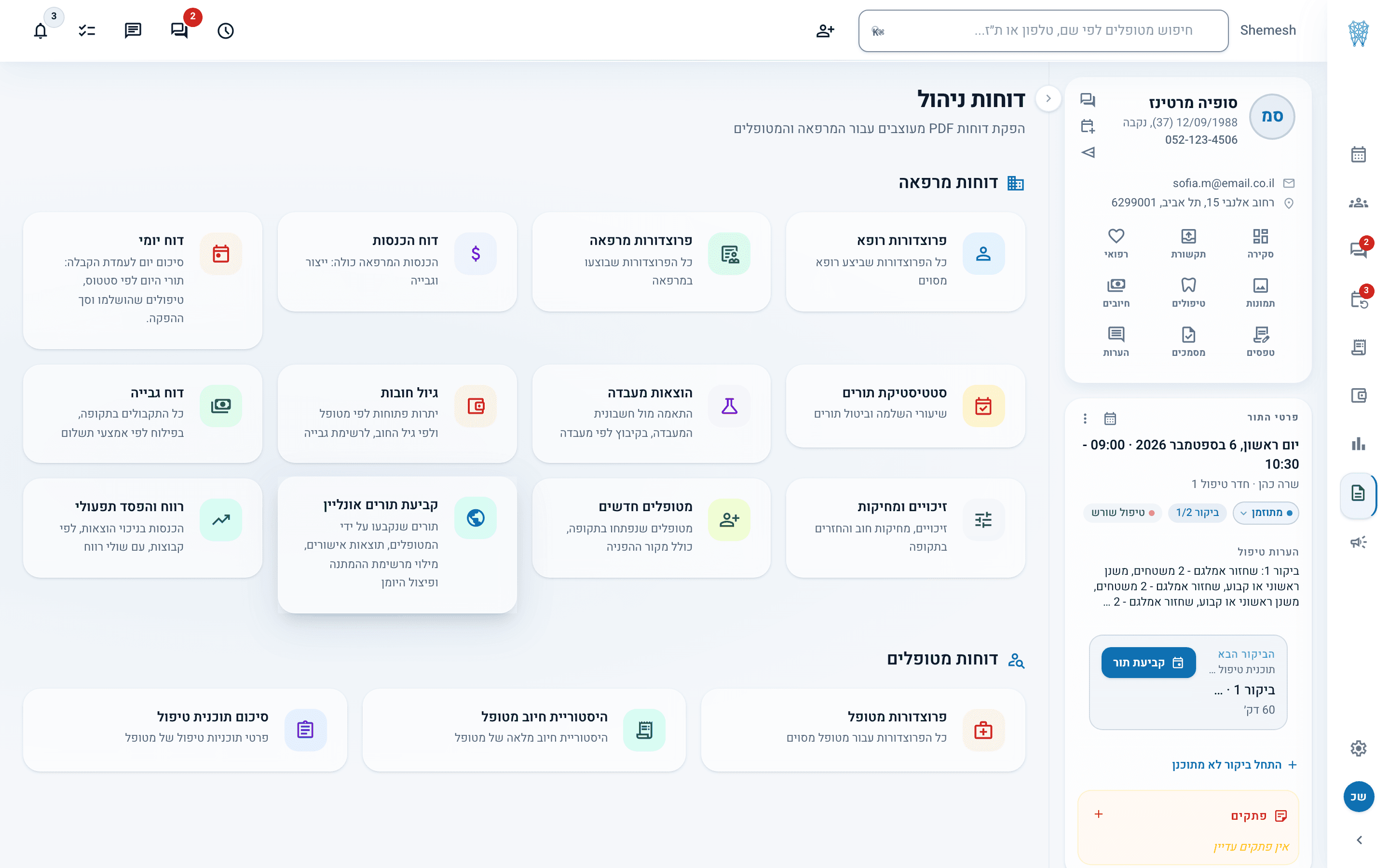Open the רווח והפסד תפעולי report card
This screenshot has height=868, width=1389.
[142, 528]
